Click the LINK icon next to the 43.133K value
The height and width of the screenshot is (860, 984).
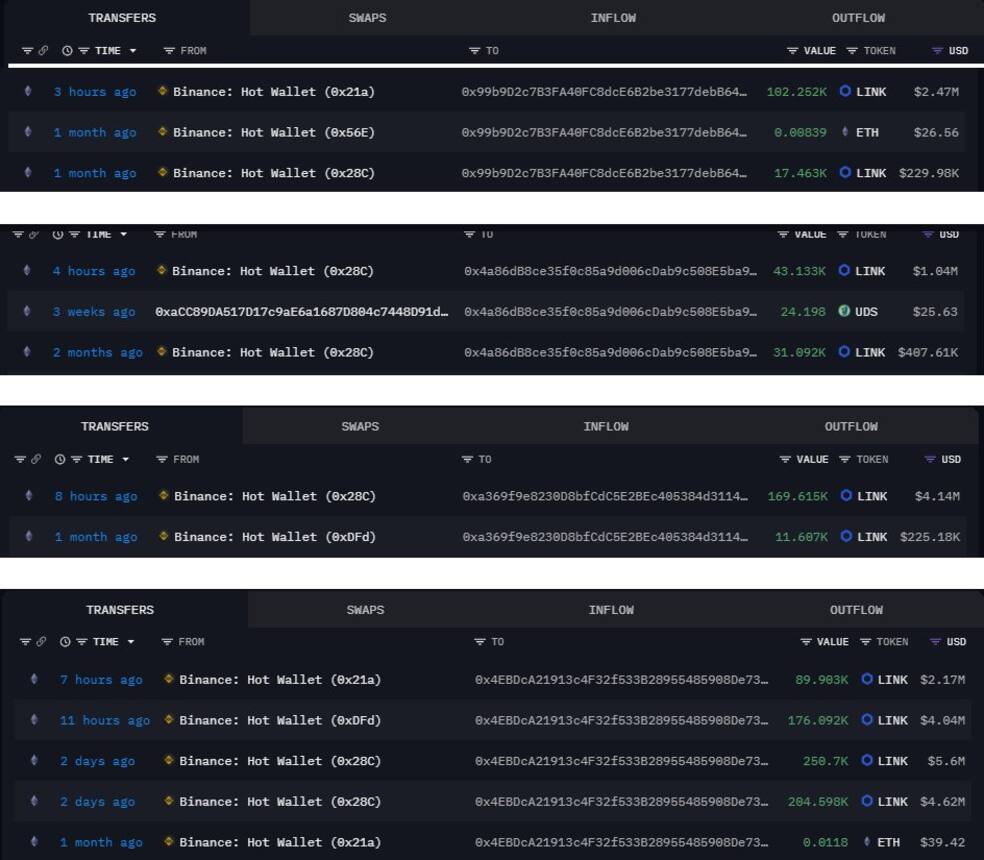click(844, 271)
